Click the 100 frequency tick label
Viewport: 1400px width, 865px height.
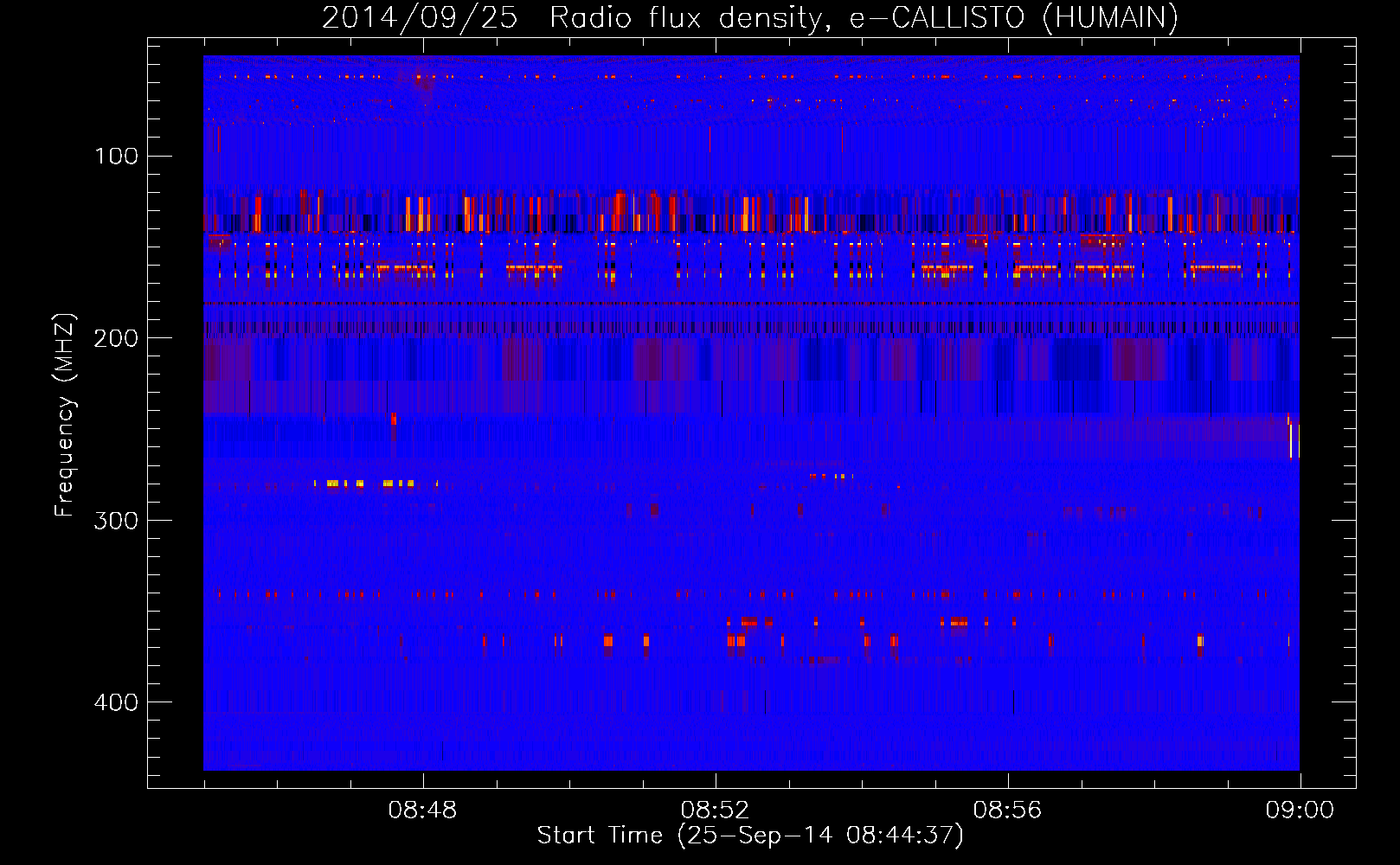click(x=117, y=156)
